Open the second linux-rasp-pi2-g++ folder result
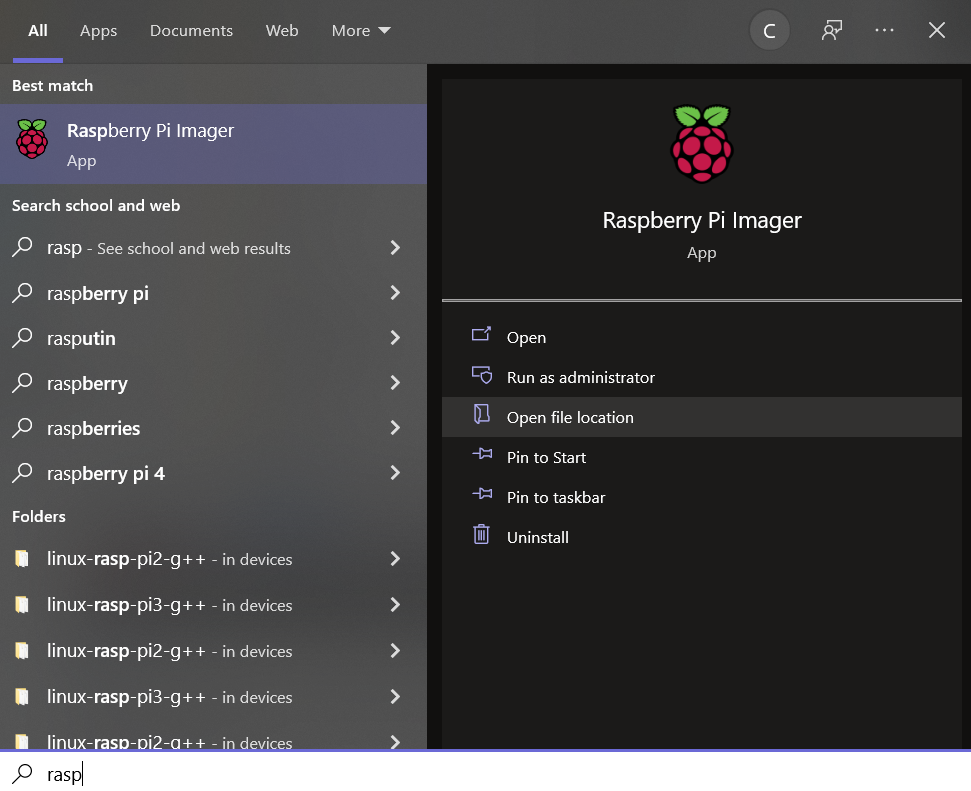 point(213,650)
